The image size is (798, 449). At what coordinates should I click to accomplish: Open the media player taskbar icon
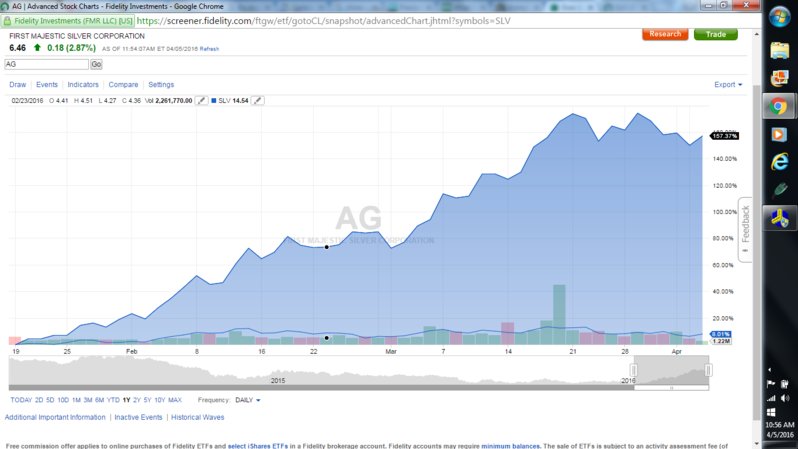tap(778, 134)
